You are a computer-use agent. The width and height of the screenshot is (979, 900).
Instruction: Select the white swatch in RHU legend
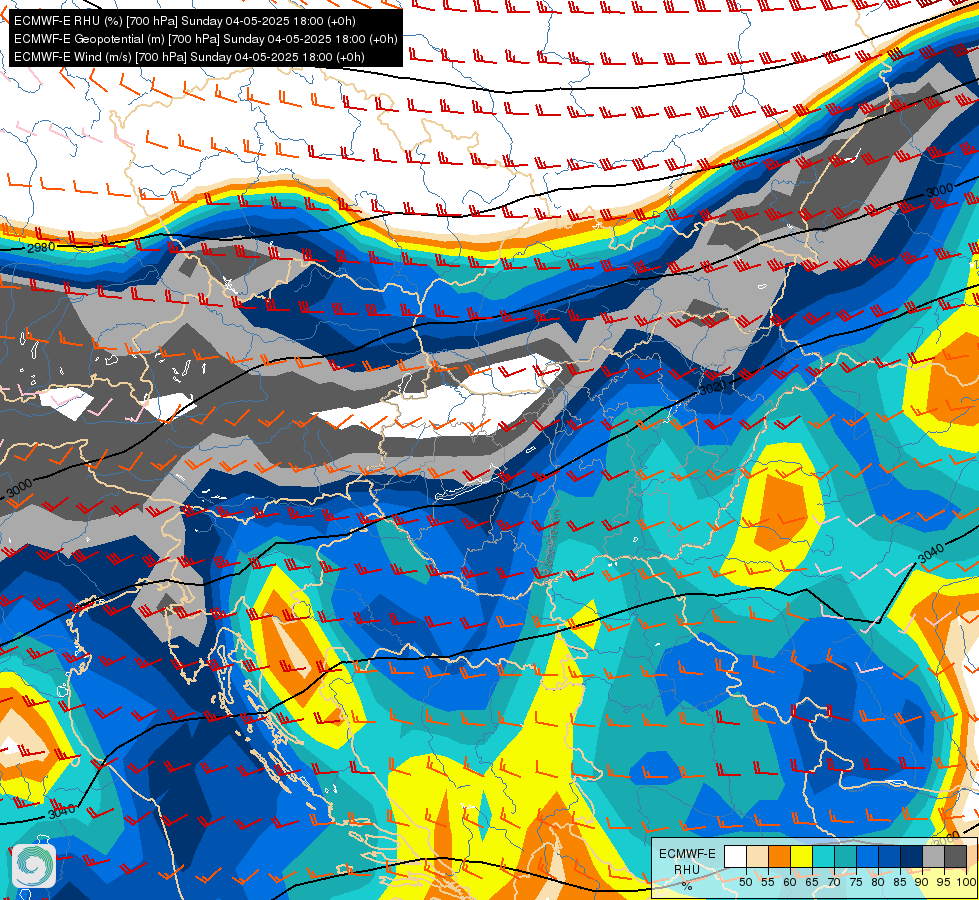735,856
